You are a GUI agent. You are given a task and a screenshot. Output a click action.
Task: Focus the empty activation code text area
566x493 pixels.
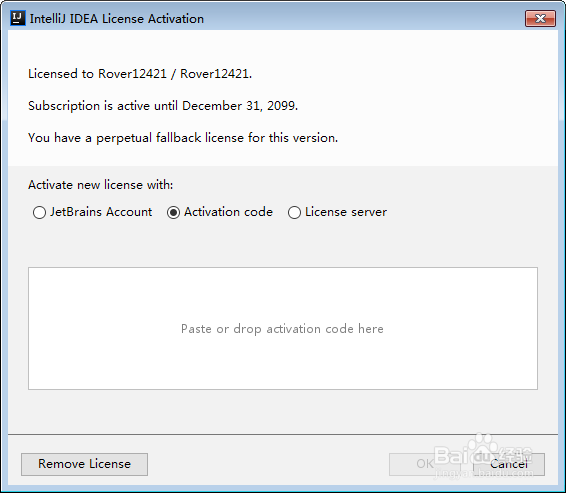pos(283,328)
